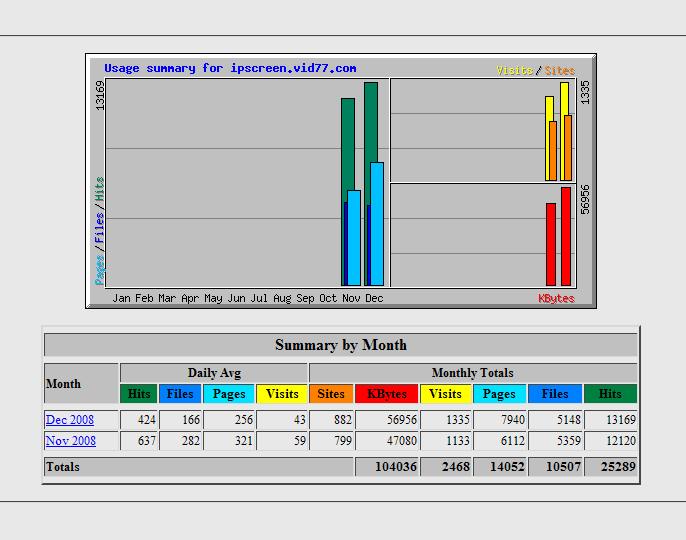Viewport: 686px width, 540px height.
Task: Click the total pages value 14052
Action: [508, 467]
